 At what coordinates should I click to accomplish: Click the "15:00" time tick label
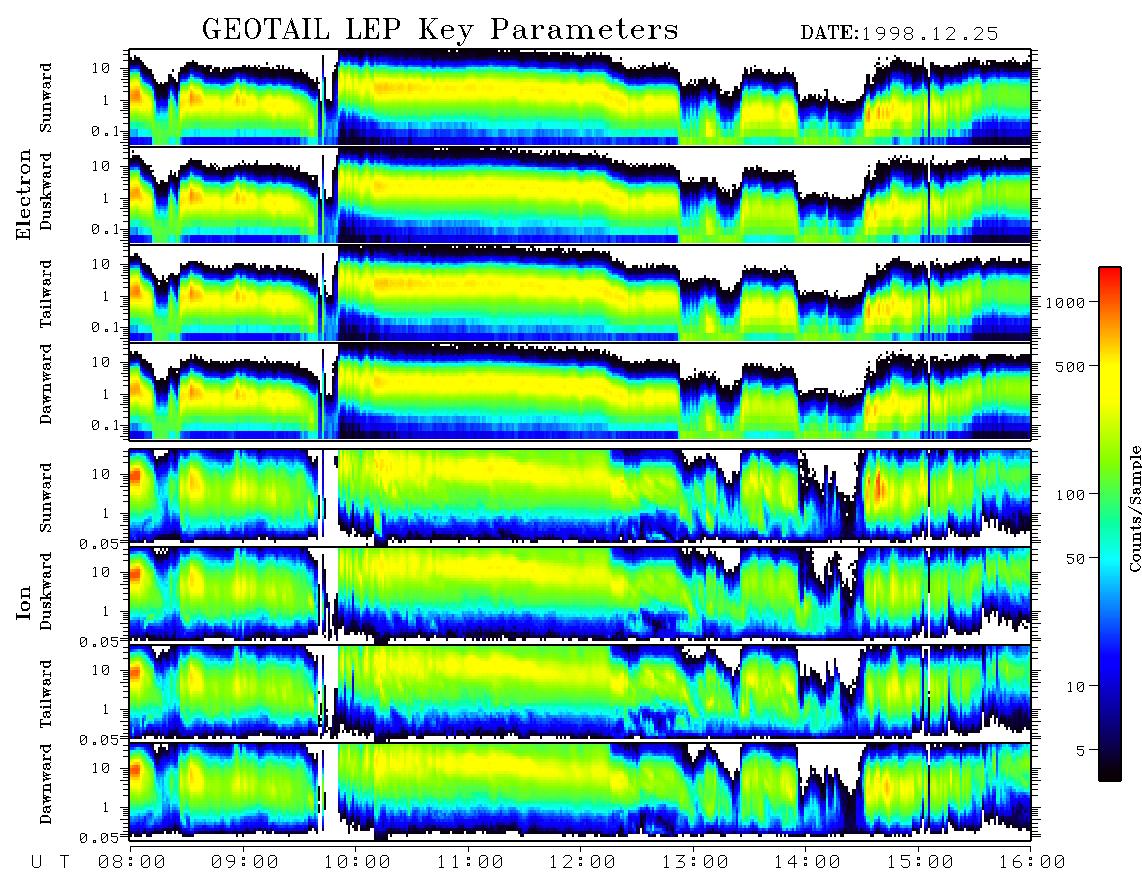pyautogui.click(x=920, y=862)
